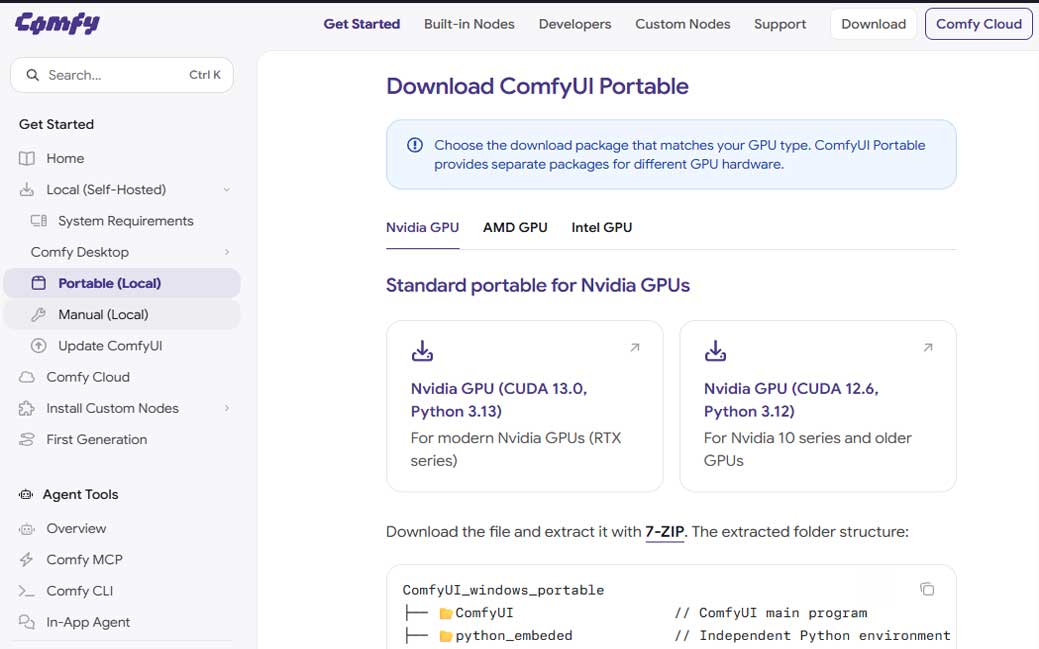
Task: Click the Portable (Local) box icon
Action: [x=38, y=283]
